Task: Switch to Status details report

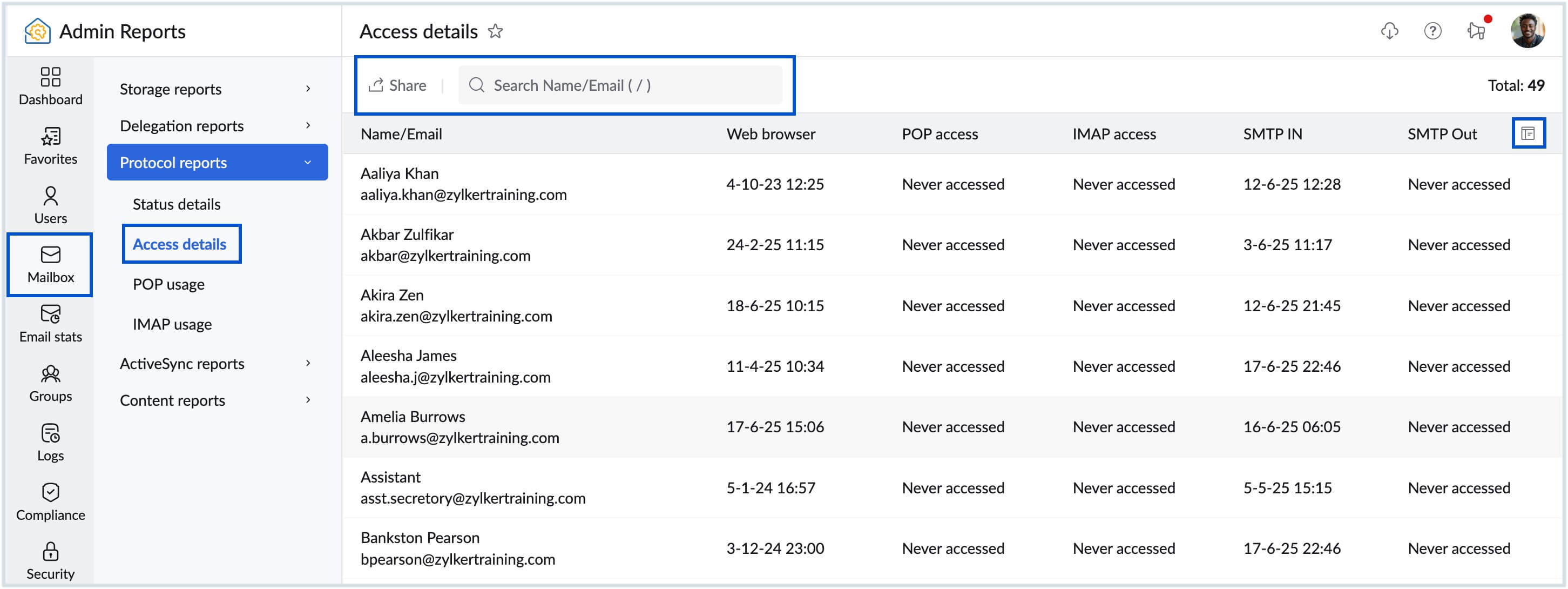Action: click(x=176, y=204)
